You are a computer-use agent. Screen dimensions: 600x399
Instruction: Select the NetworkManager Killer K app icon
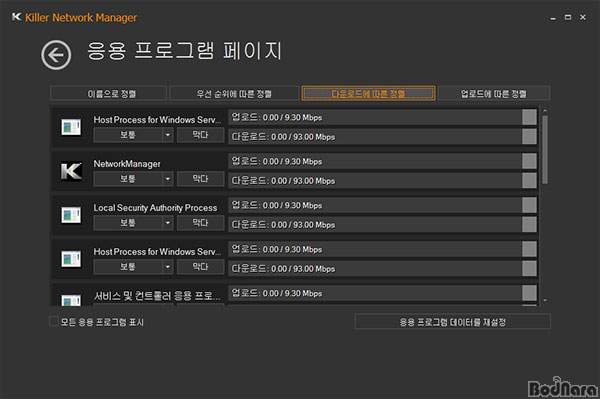click(x=71, y=171)
